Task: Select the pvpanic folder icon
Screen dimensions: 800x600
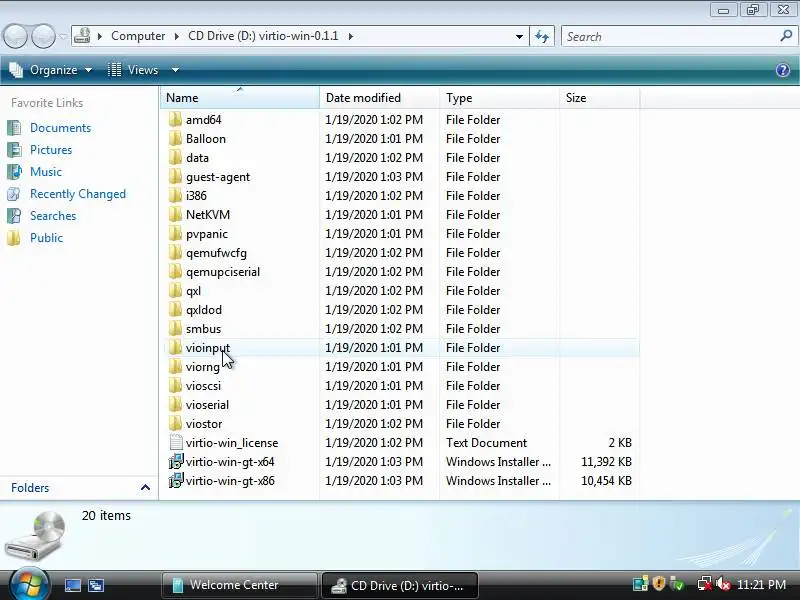Action: [x=175, y=233]
